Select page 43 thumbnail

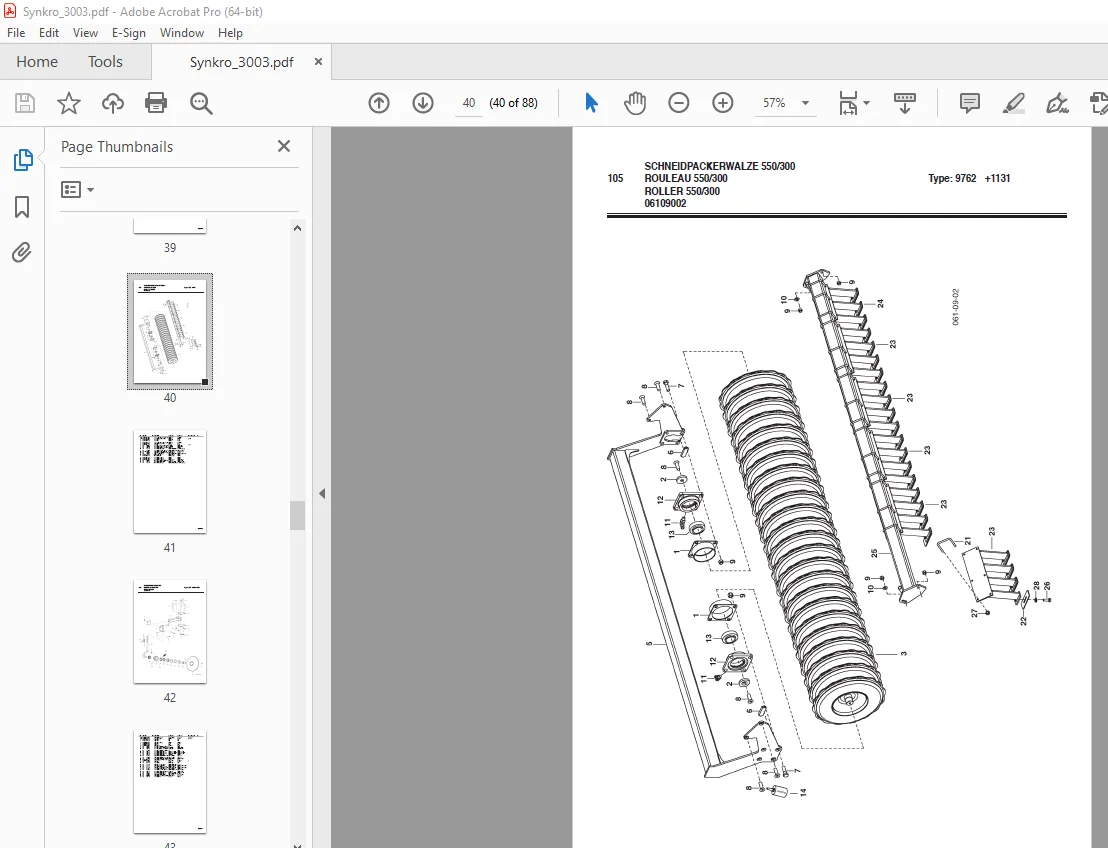[170, 782]
